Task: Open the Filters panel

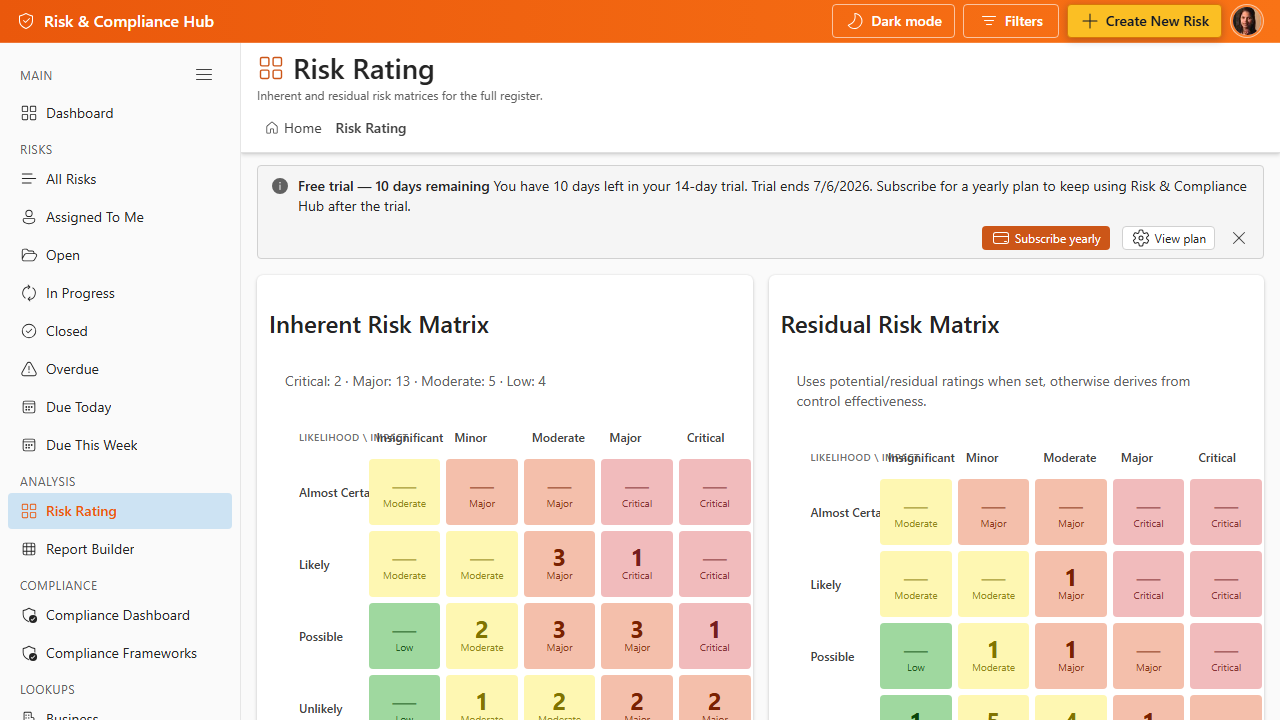Action: click(x=1011, y=21)
